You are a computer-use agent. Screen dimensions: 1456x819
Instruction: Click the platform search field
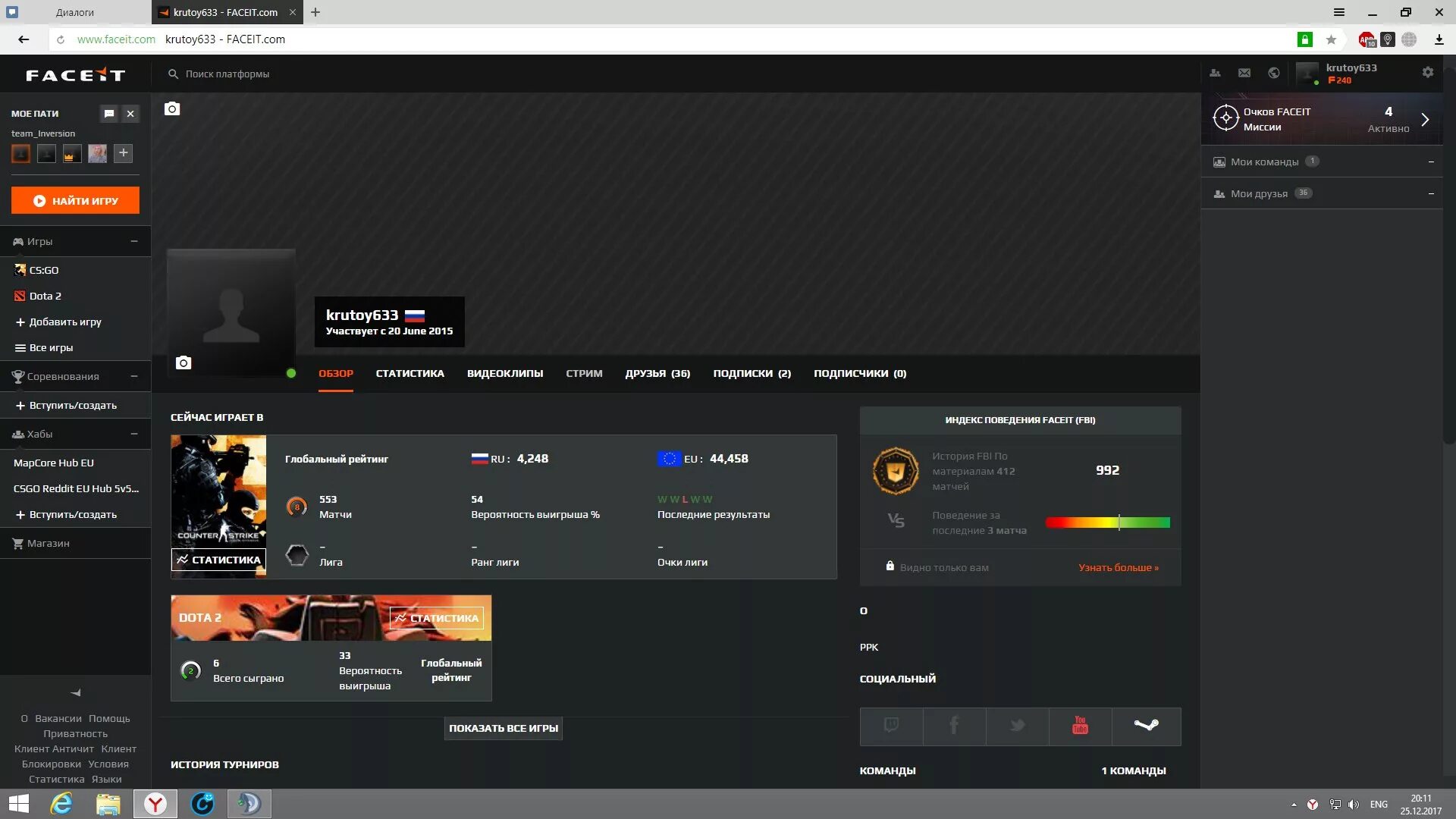click(227, 74)
